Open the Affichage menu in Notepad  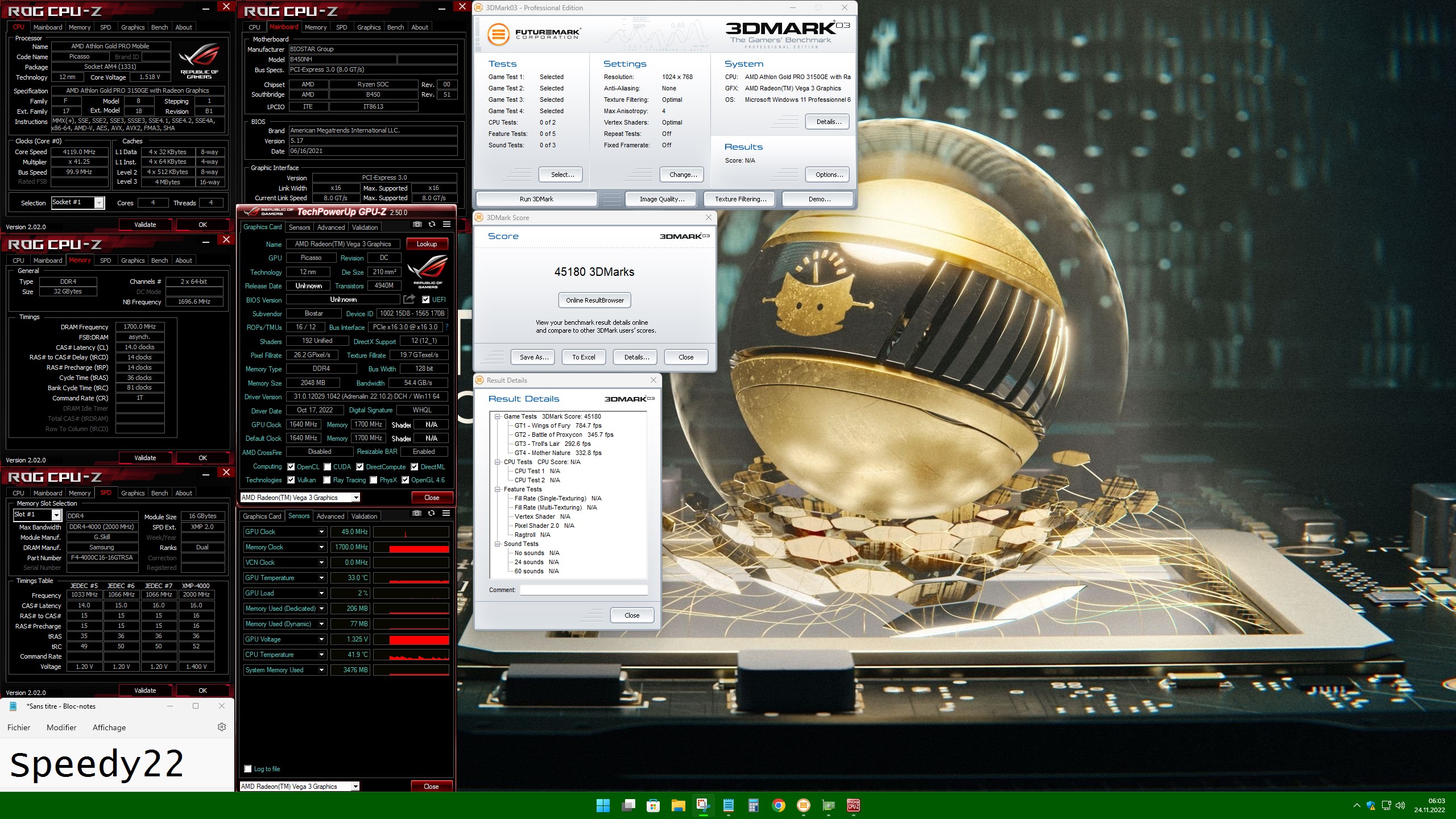pos(109,727)
